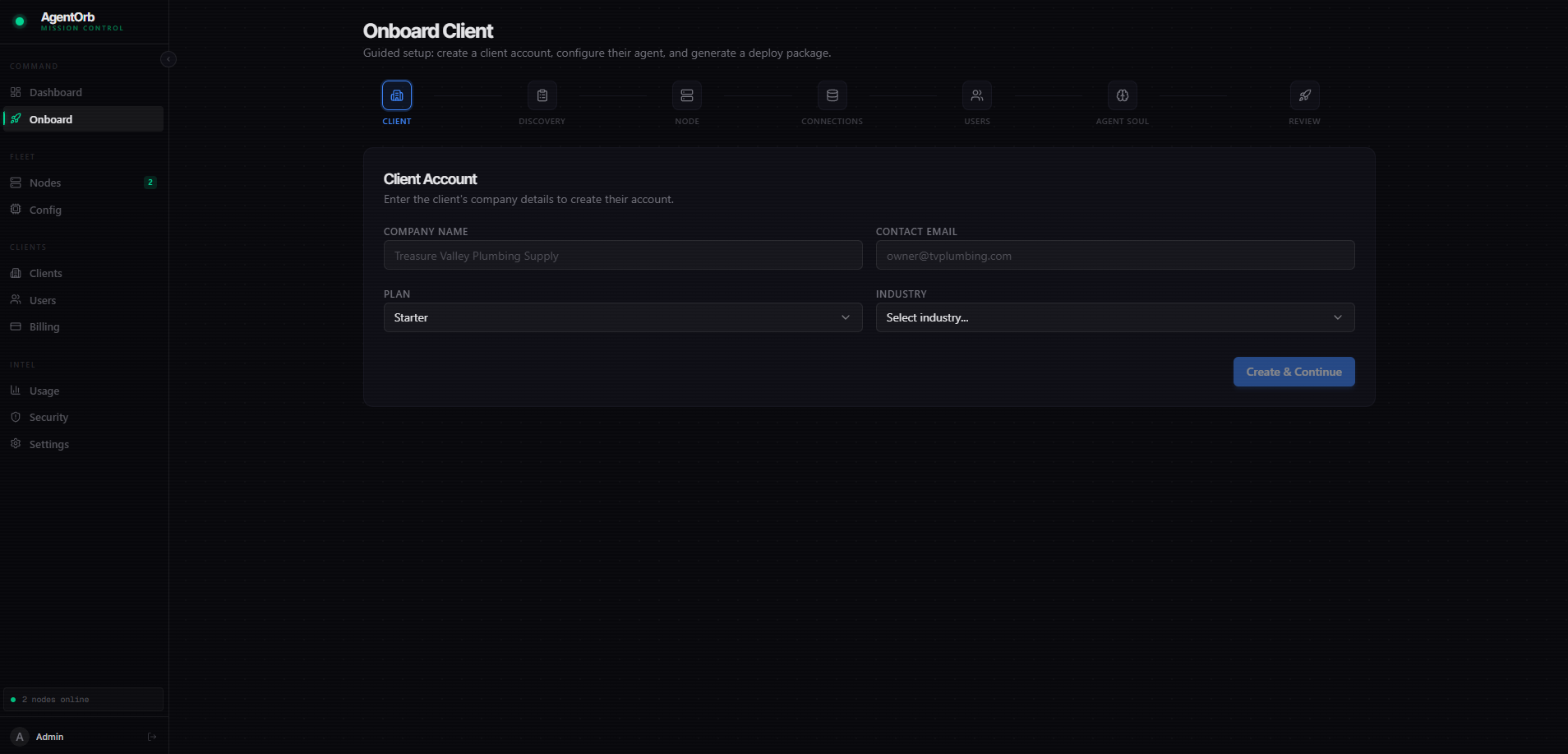Viewport: 1568px width, 754px height.
Task: Click the INDUSTRY field label
Action: coord(902,294)
